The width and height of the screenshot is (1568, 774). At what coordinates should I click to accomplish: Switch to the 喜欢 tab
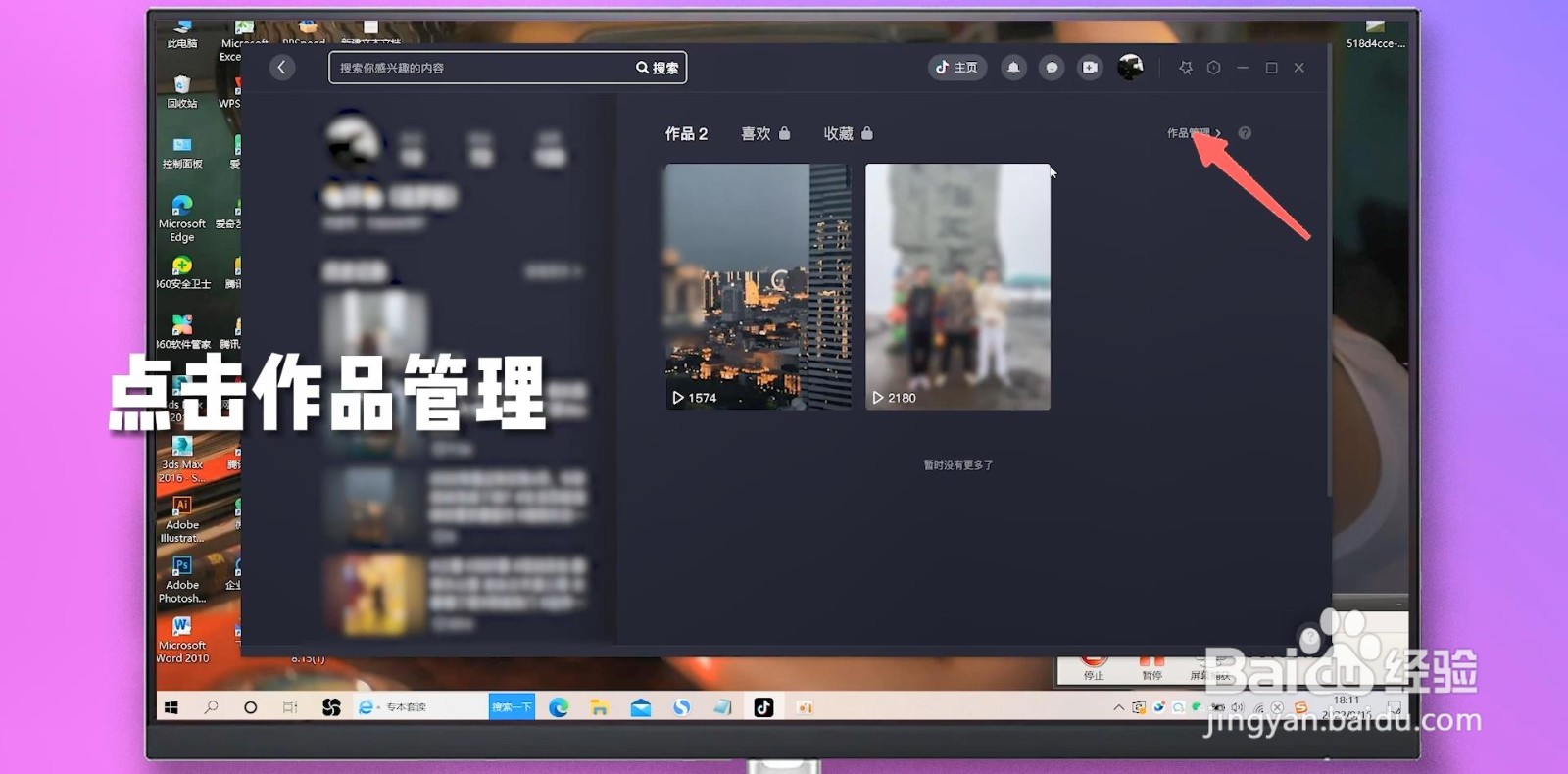(765, 133)
